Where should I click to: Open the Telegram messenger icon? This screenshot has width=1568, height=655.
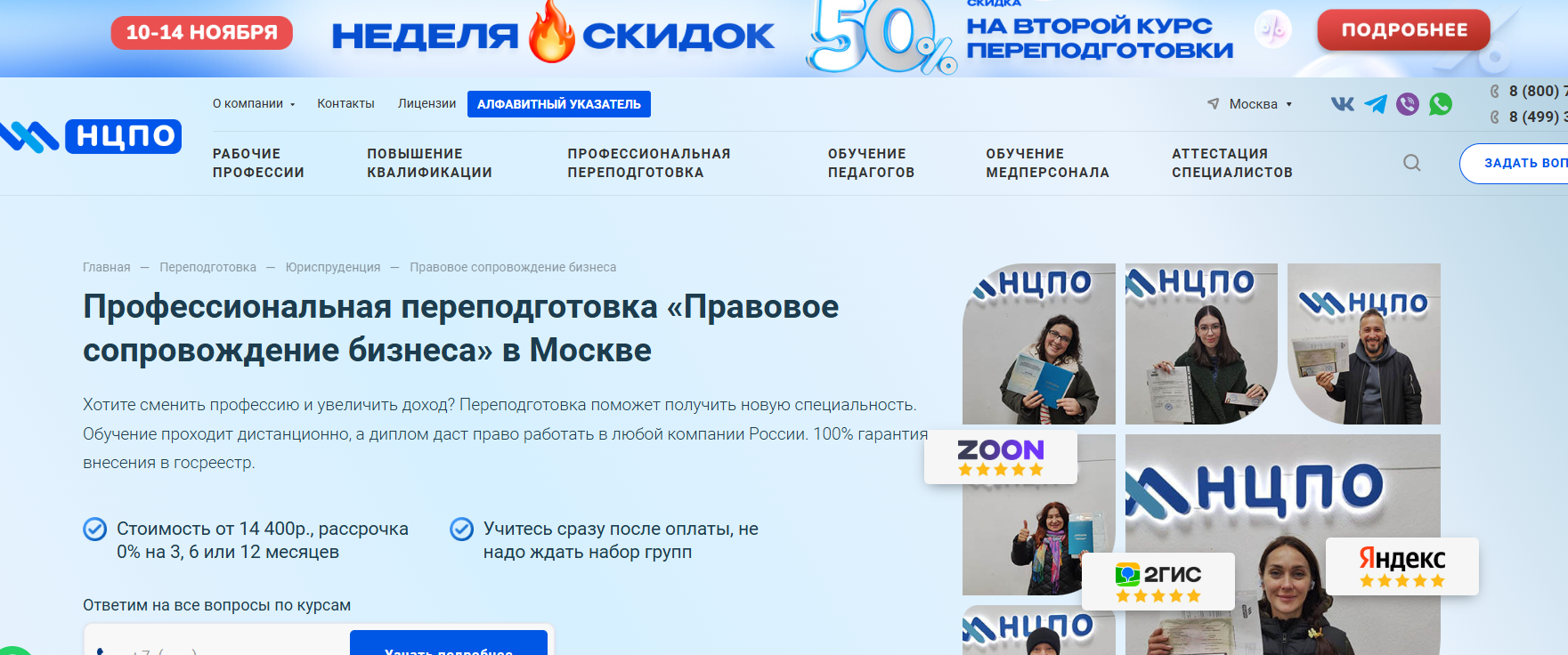(x=1375, y=104)
